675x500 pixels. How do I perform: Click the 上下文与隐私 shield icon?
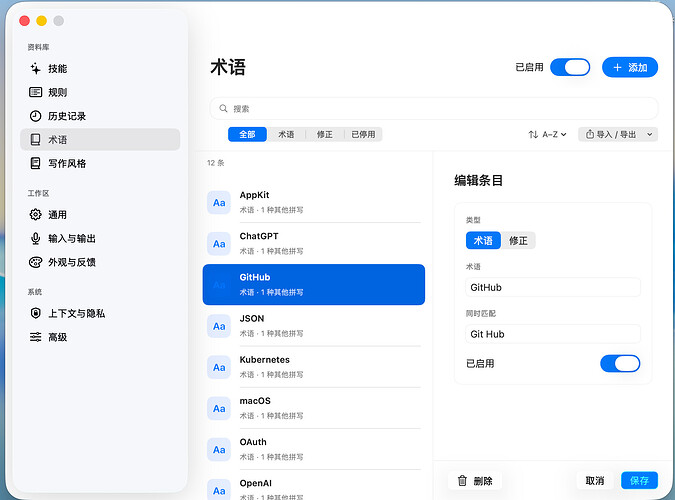pos(35,313)
